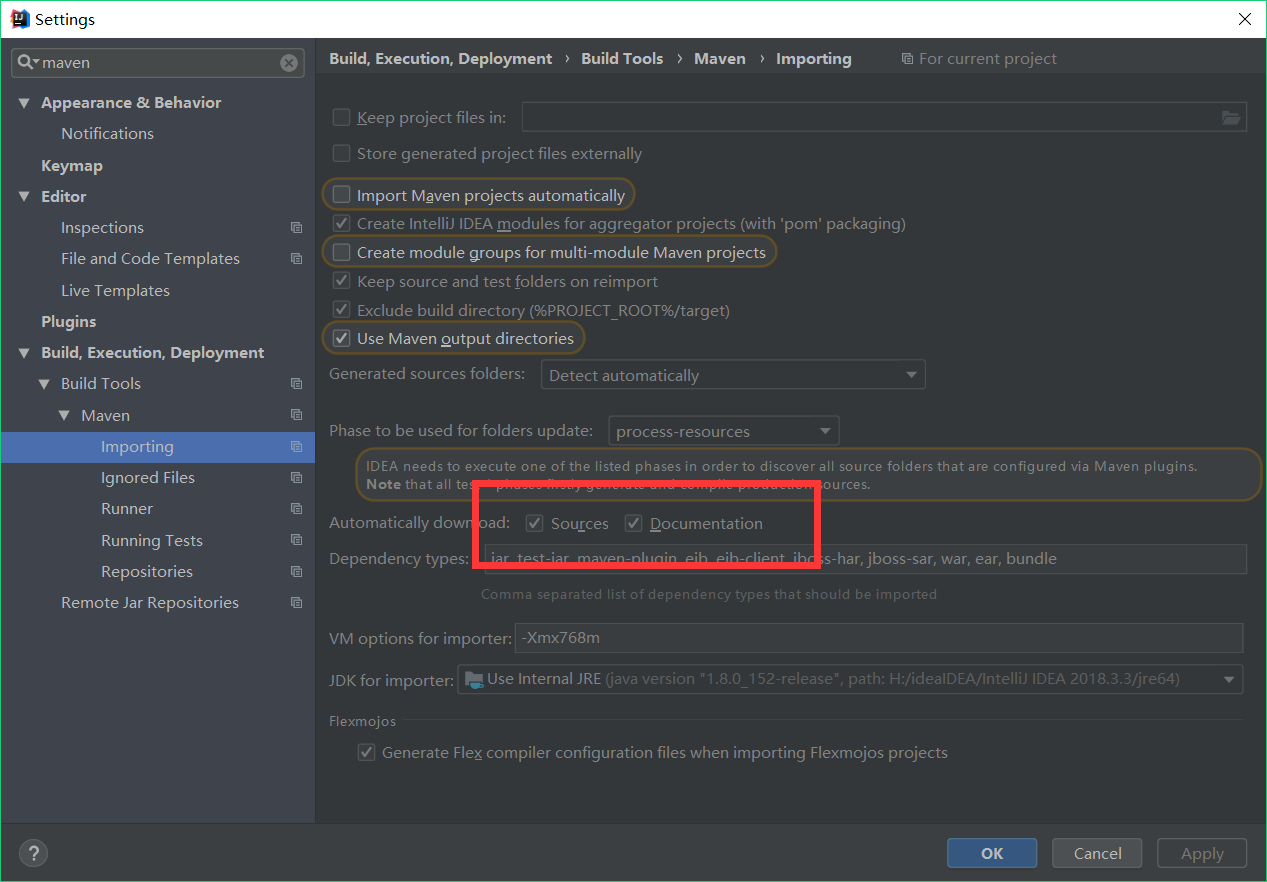The width and height of the screenshot is (1267, 882).
Task: Click the help question mark icon
Action: (33, 853)
